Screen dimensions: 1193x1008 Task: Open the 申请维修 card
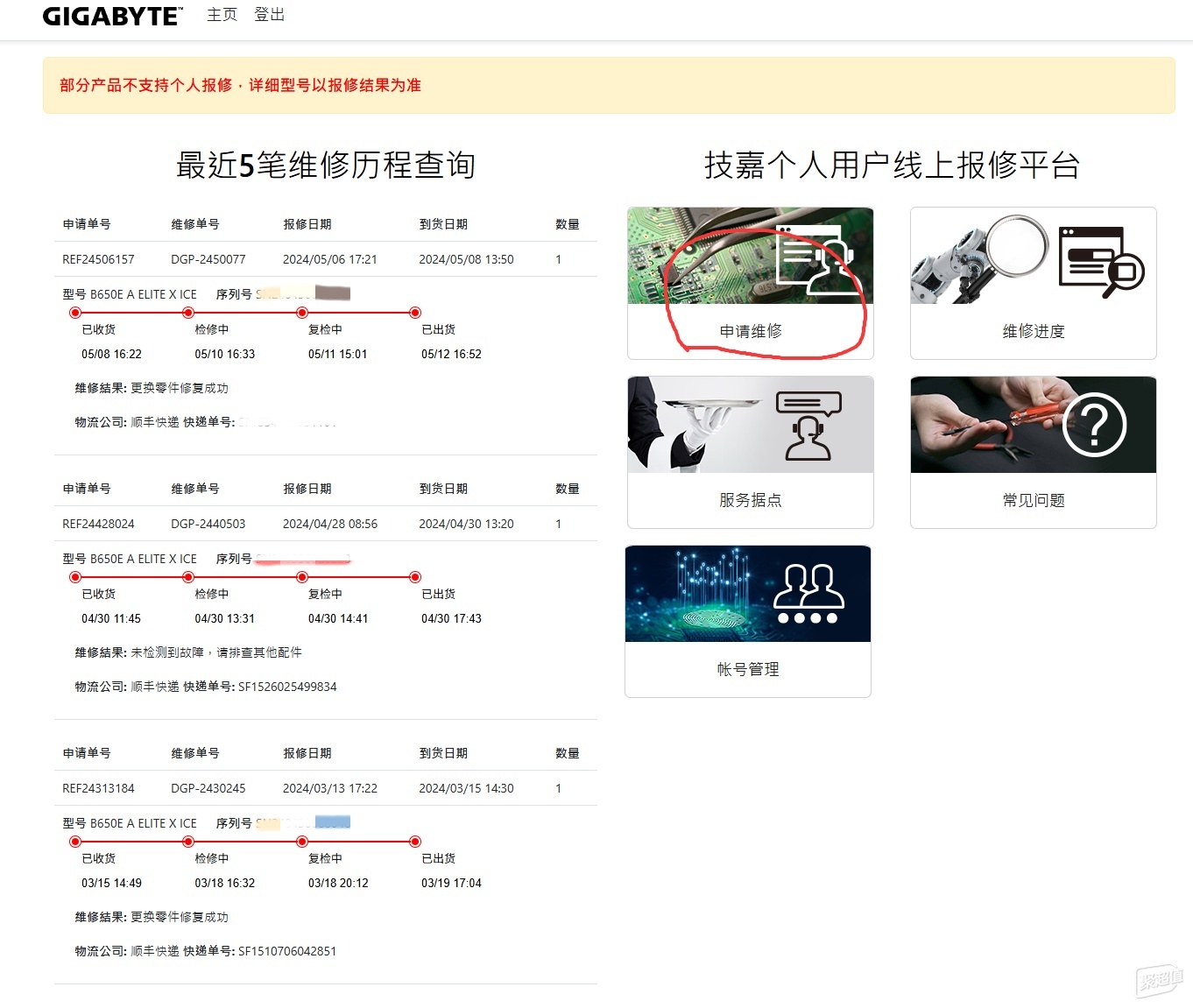click(751, 283)
